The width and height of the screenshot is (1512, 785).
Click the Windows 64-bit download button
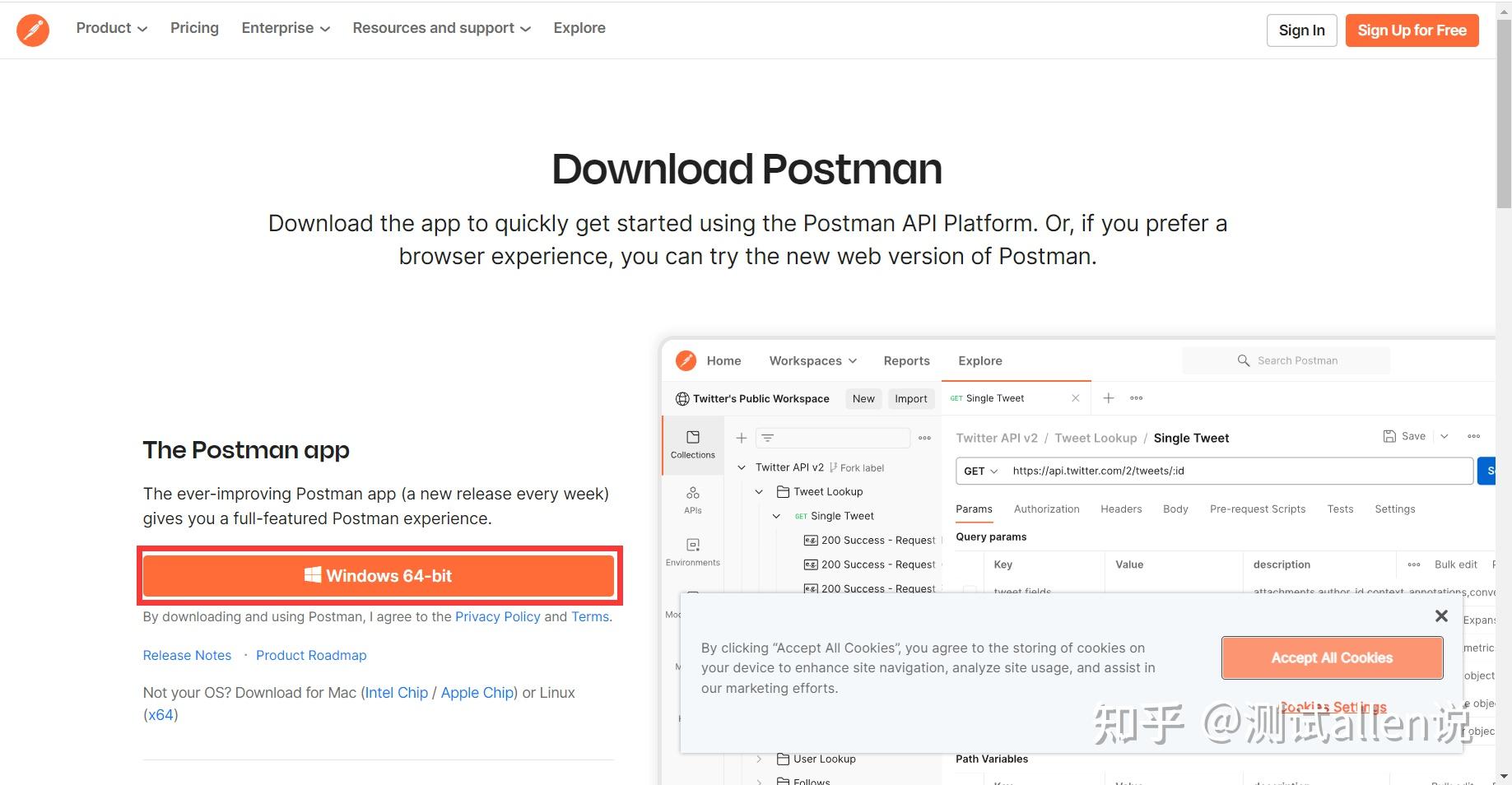click(378, 575)
